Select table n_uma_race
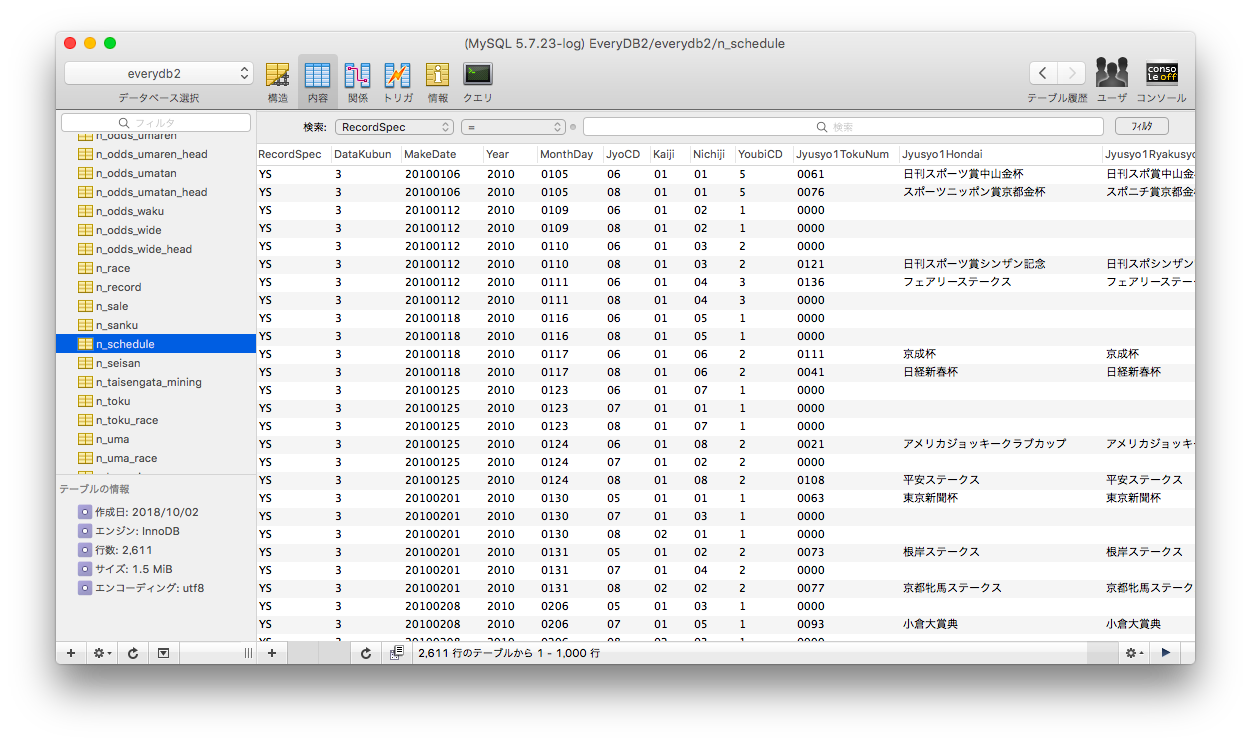Image resolution: width=1251 pixels, height=744 pixels. pyautogui.click(x=156, y=458)
